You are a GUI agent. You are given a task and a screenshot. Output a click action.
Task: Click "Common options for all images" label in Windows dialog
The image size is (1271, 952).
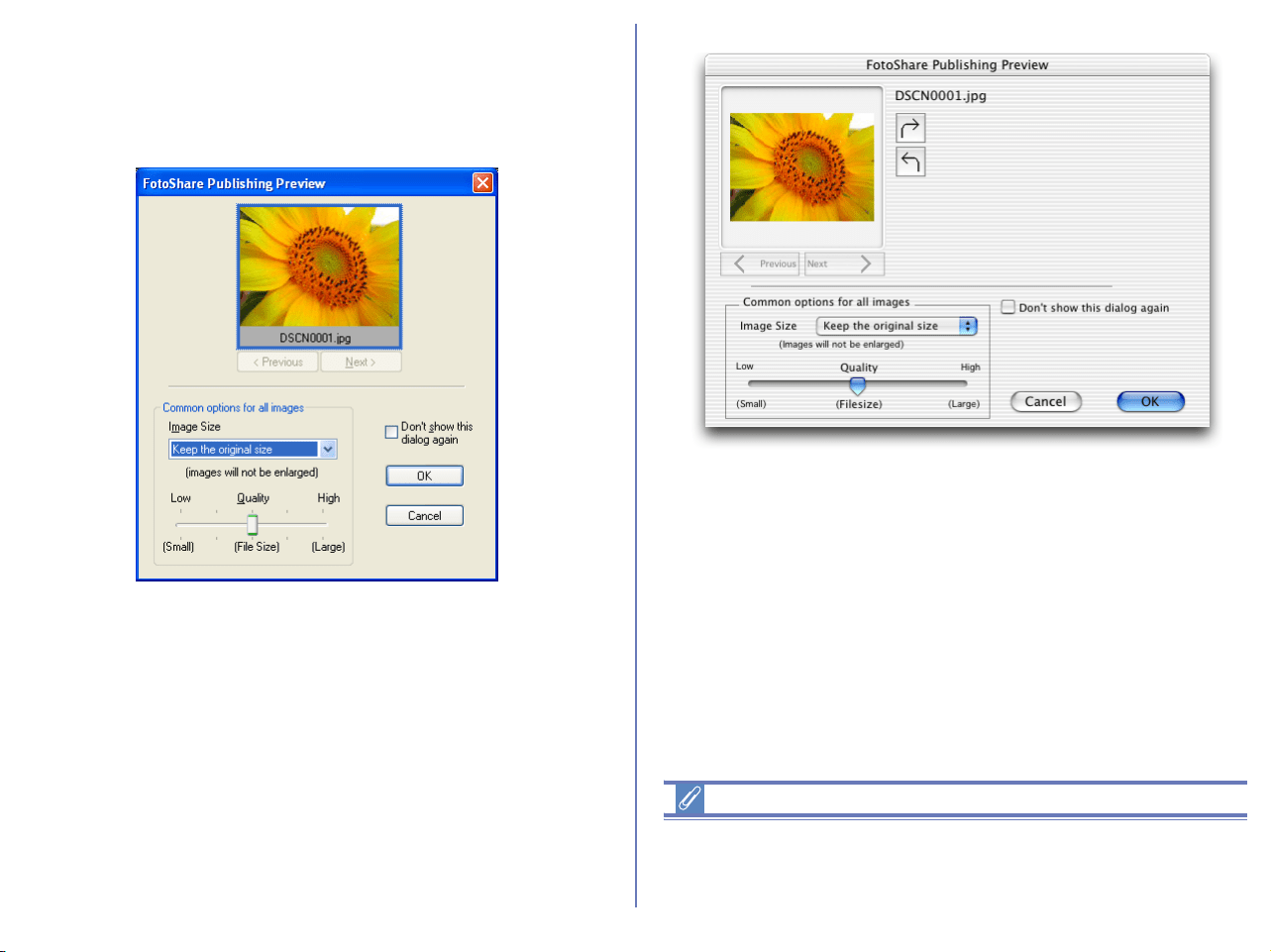pos(233,407)
